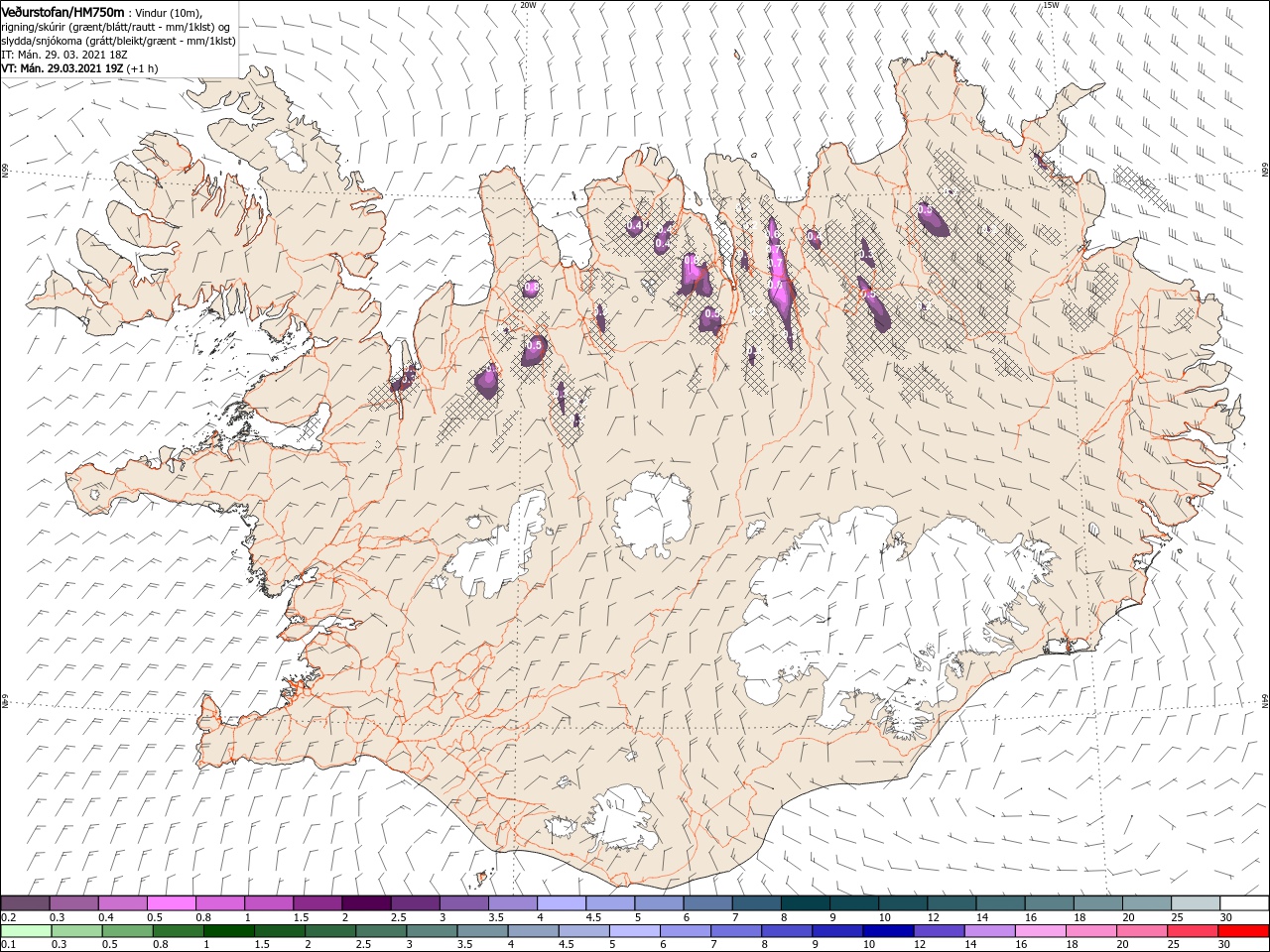This screenshot has width=1270, height=952.
Task: Click the bottom-row violet swatch between 14 and 16
Action: click(x=989, y=931)
